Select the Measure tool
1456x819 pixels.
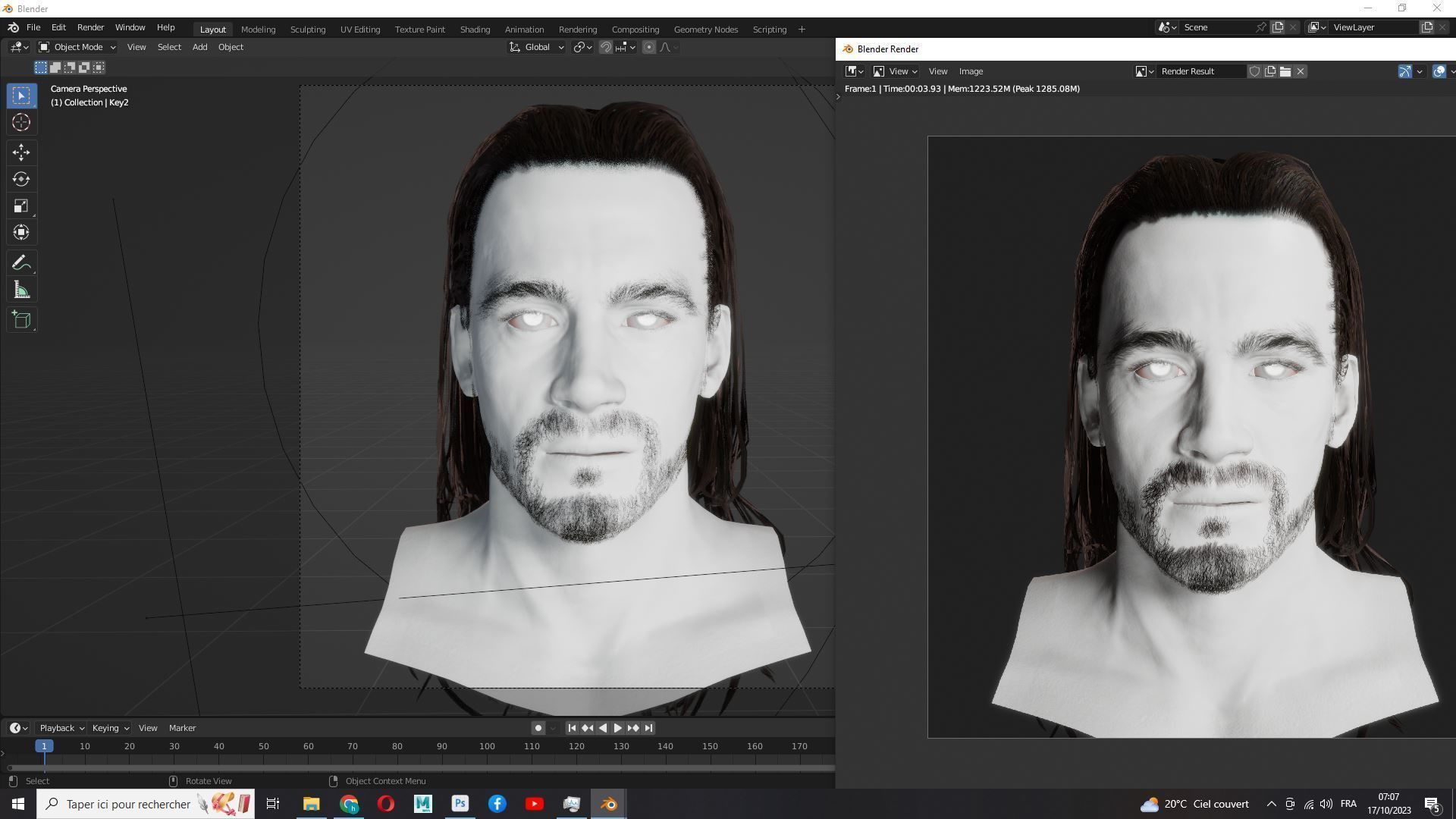pyautogui.click(x=21, y=290)
